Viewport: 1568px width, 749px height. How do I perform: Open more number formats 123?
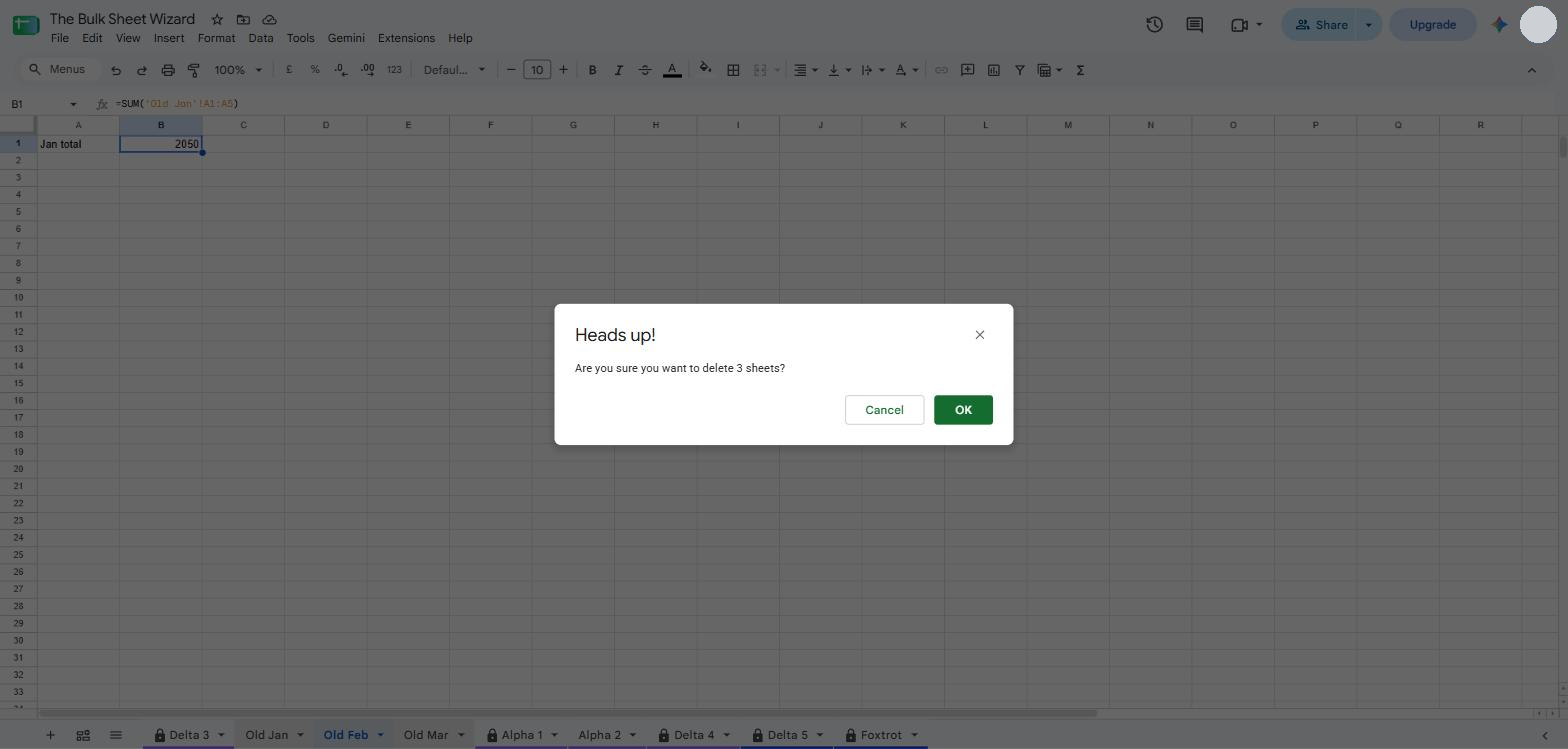tap(394, 70)
